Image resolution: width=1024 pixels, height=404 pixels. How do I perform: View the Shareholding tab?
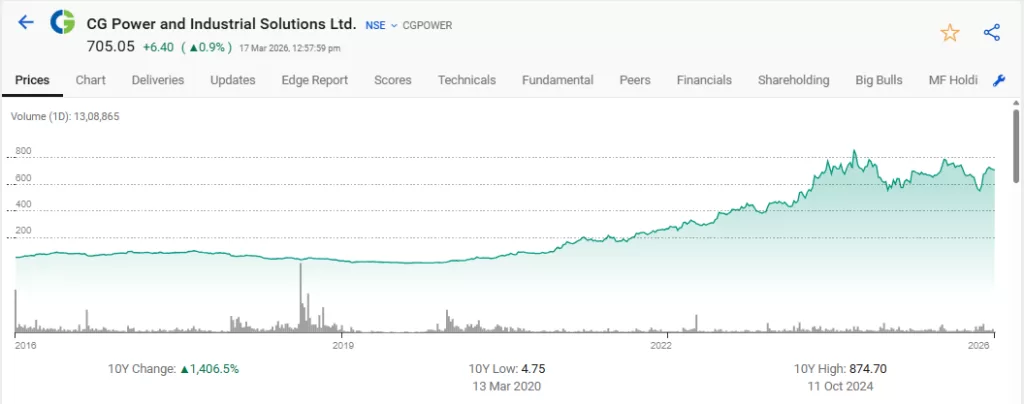(x=794, y=80)
